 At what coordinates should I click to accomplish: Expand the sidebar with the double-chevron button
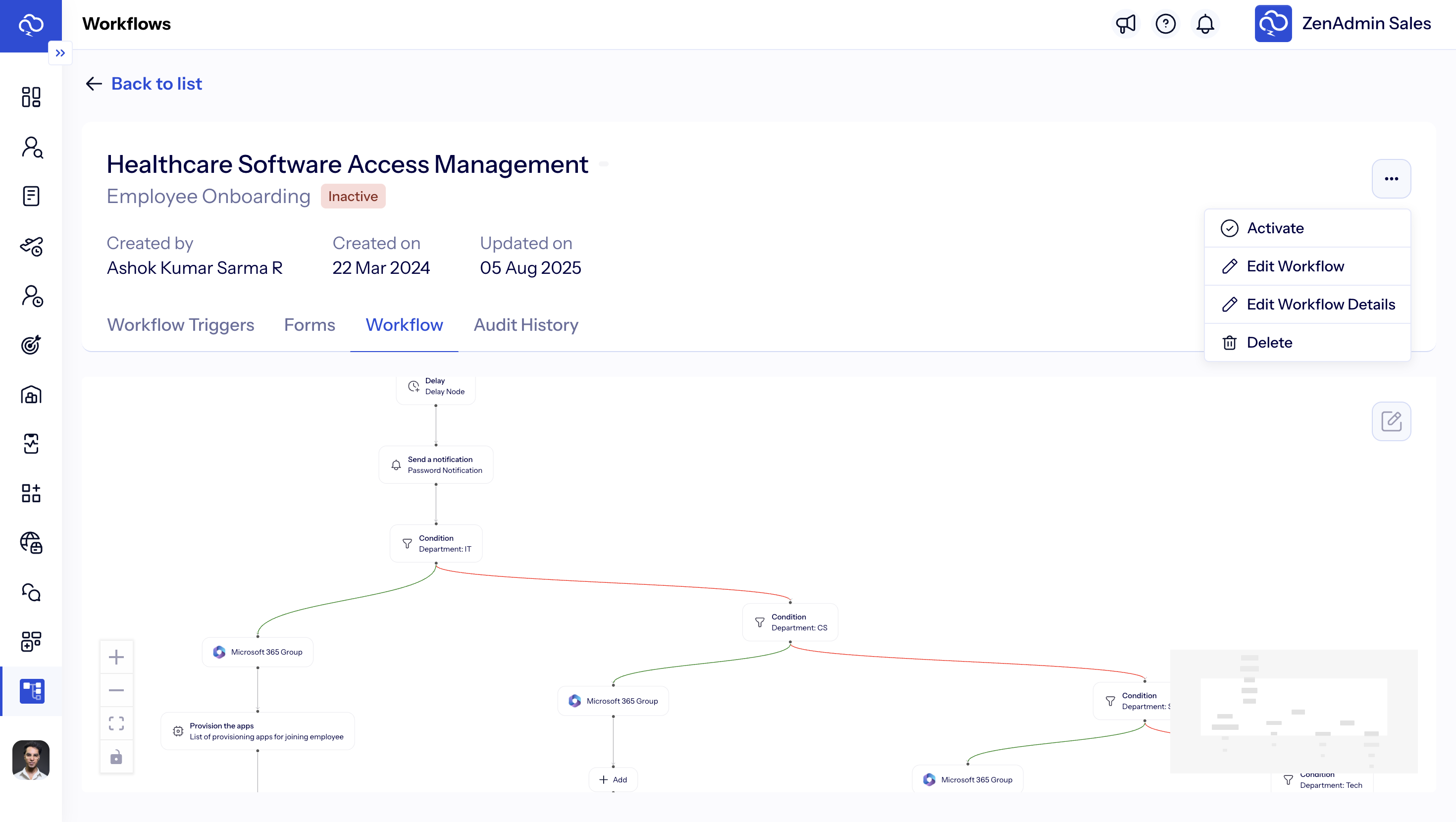click(60, 52)
